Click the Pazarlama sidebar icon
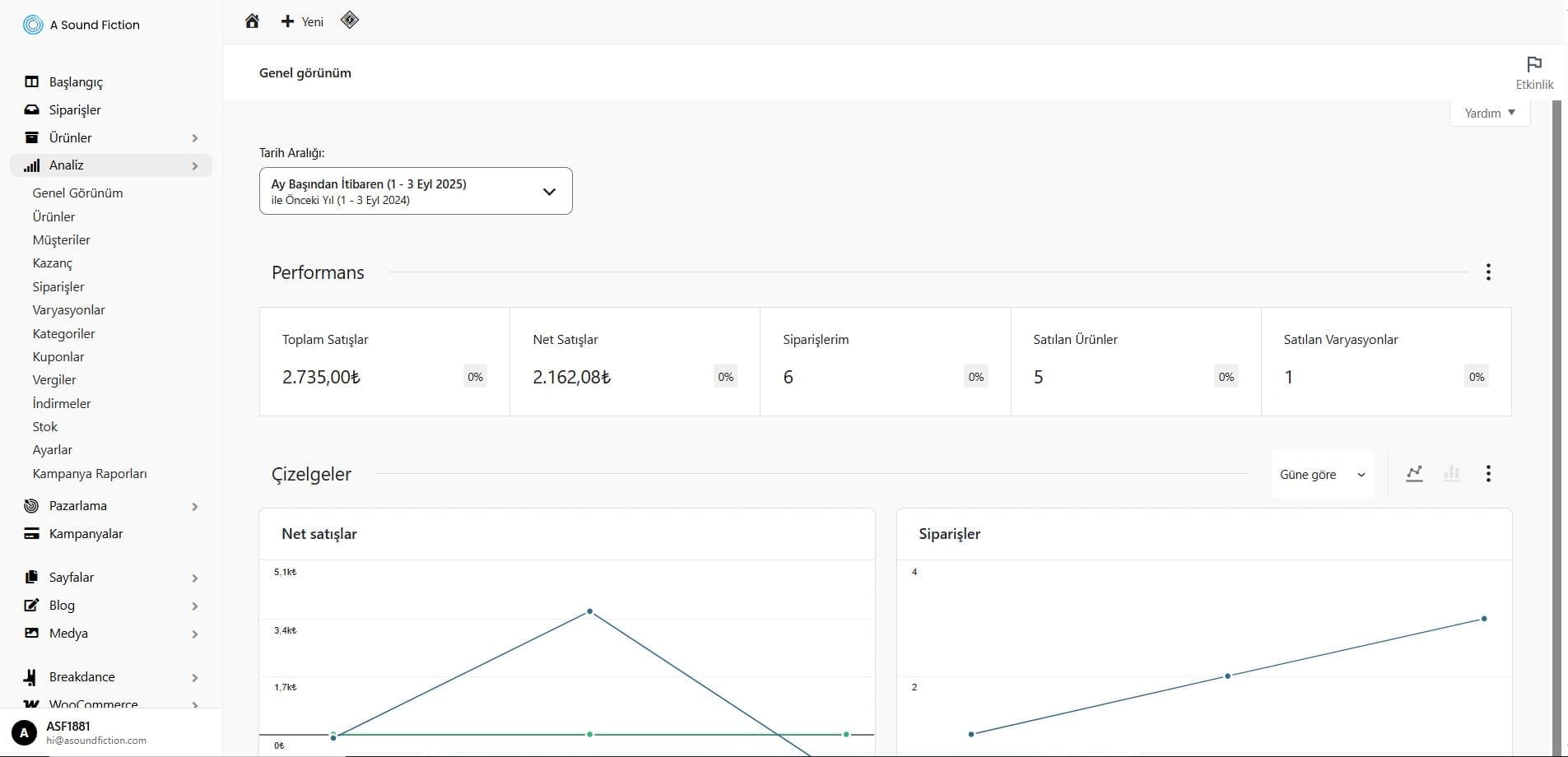The height and width of the screenshot is (757, 1568). coord(31,506)
